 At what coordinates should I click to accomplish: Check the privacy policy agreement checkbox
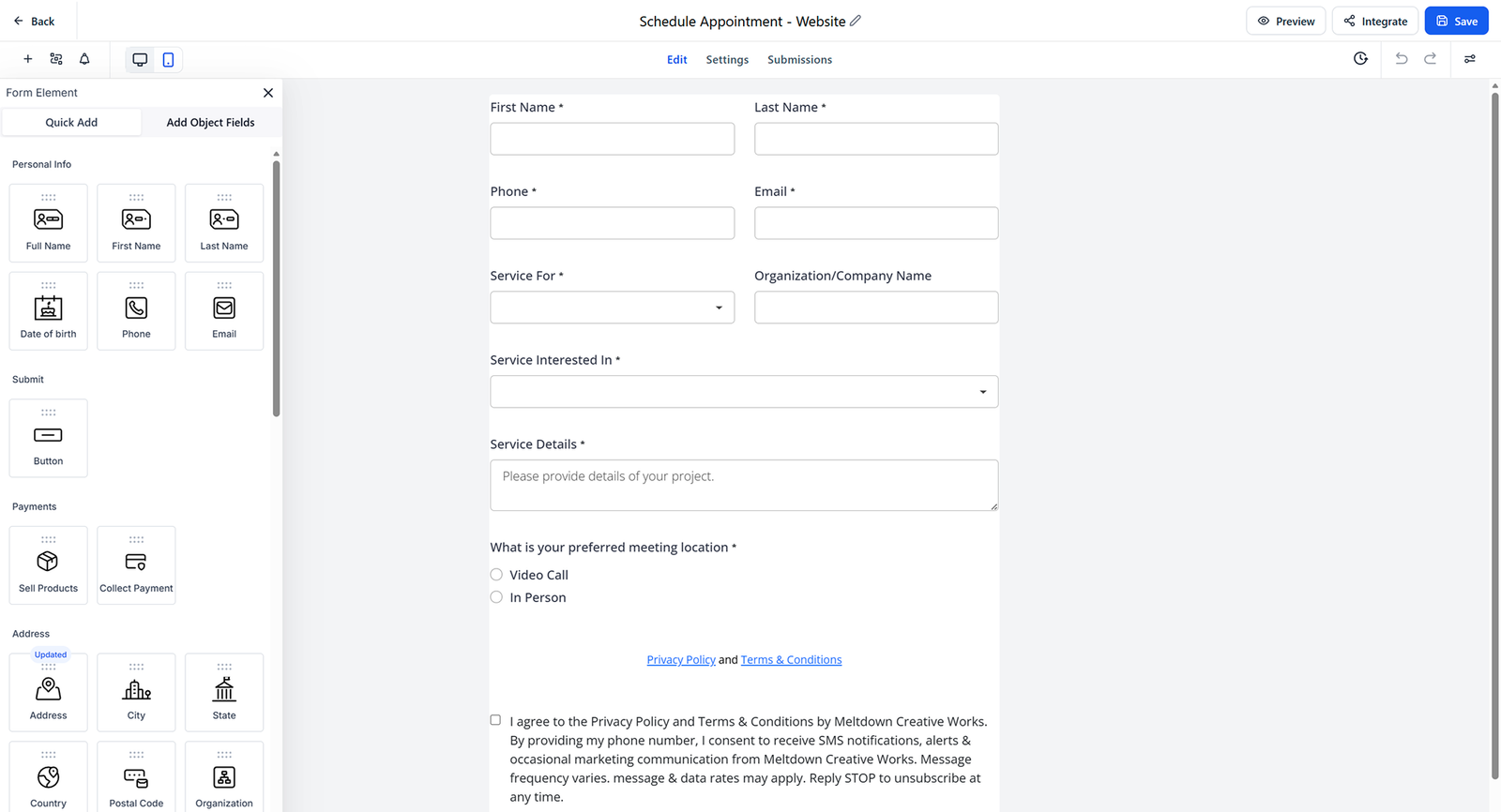point(495,720)
